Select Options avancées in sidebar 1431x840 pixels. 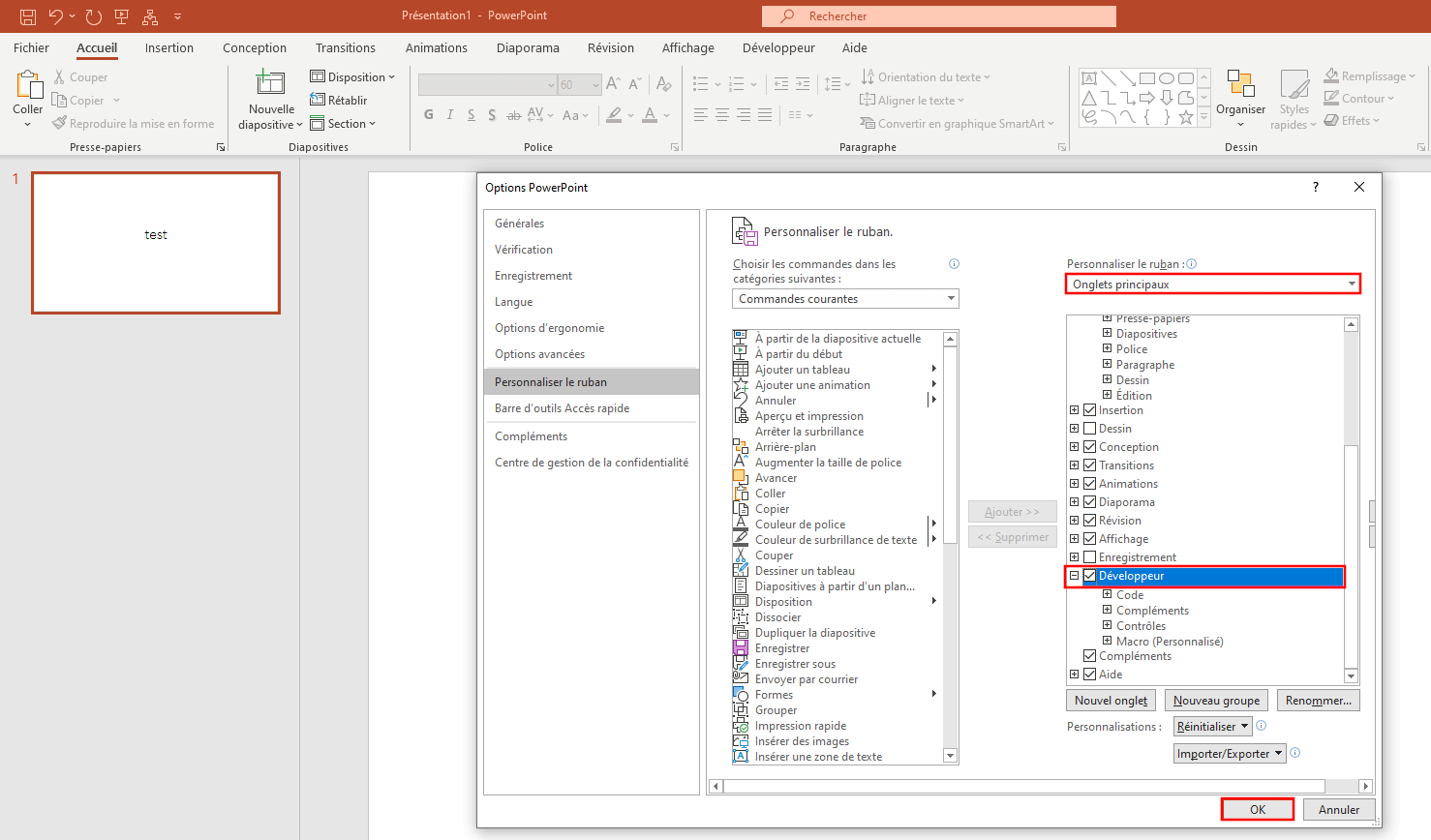[x=592, y=354]
